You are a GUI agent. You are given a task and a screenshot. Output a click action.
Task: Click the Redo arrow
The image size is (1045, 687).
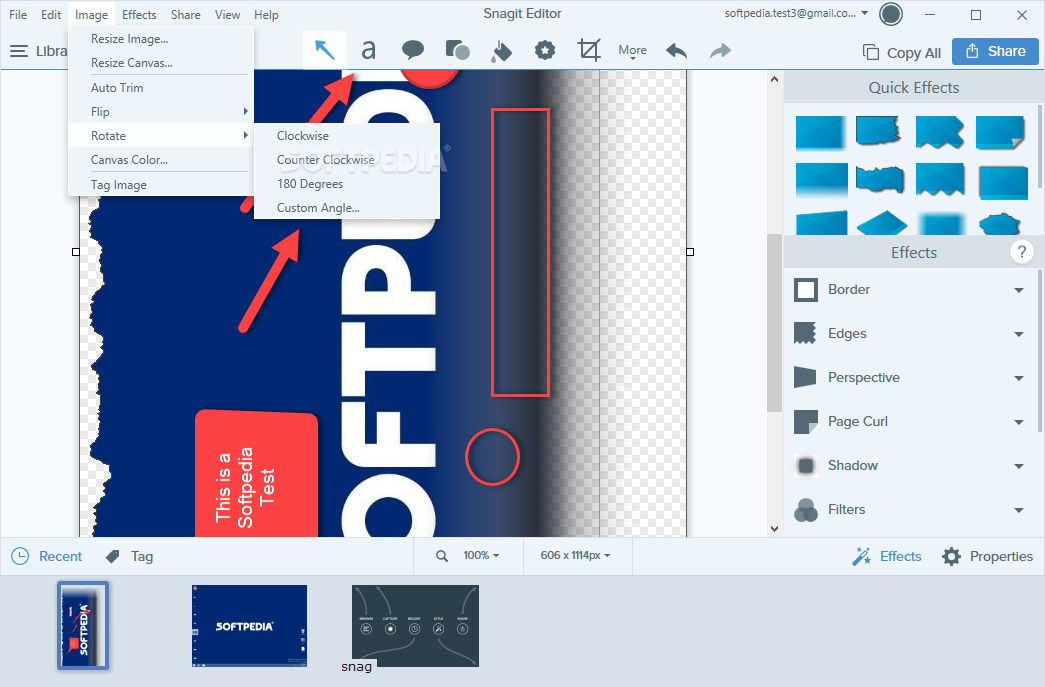tap(720, 51)
